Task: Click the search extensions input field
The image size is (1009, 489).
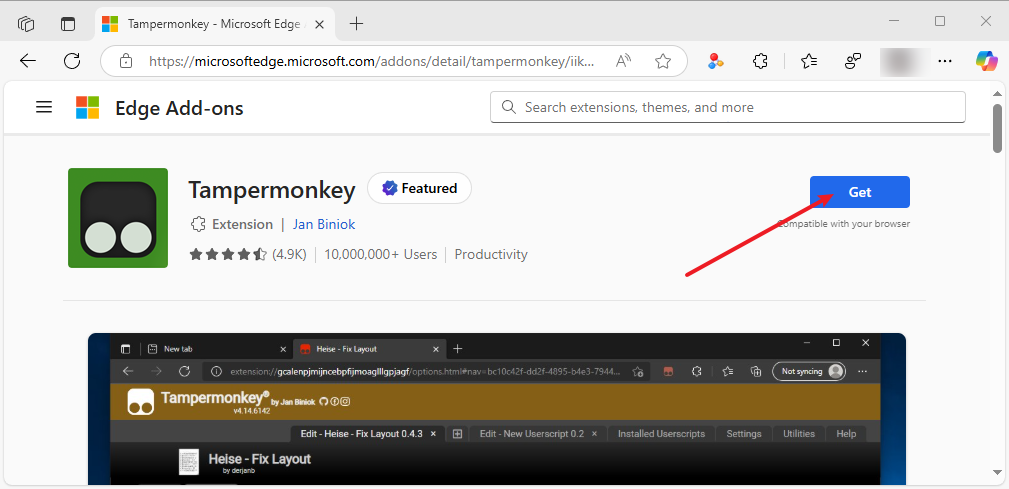Action: pos(740,107)
